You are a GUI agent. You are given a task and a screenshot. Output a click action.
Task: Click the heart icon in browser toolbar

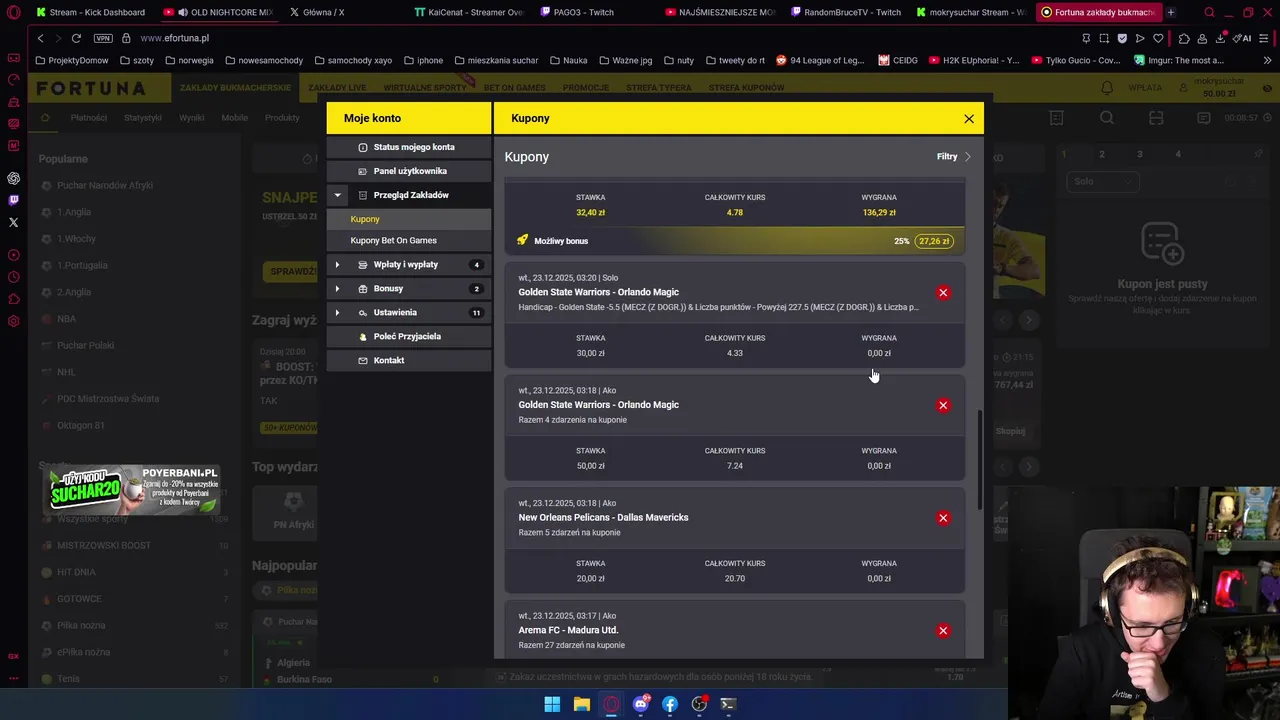click(x=1158, y=38)
